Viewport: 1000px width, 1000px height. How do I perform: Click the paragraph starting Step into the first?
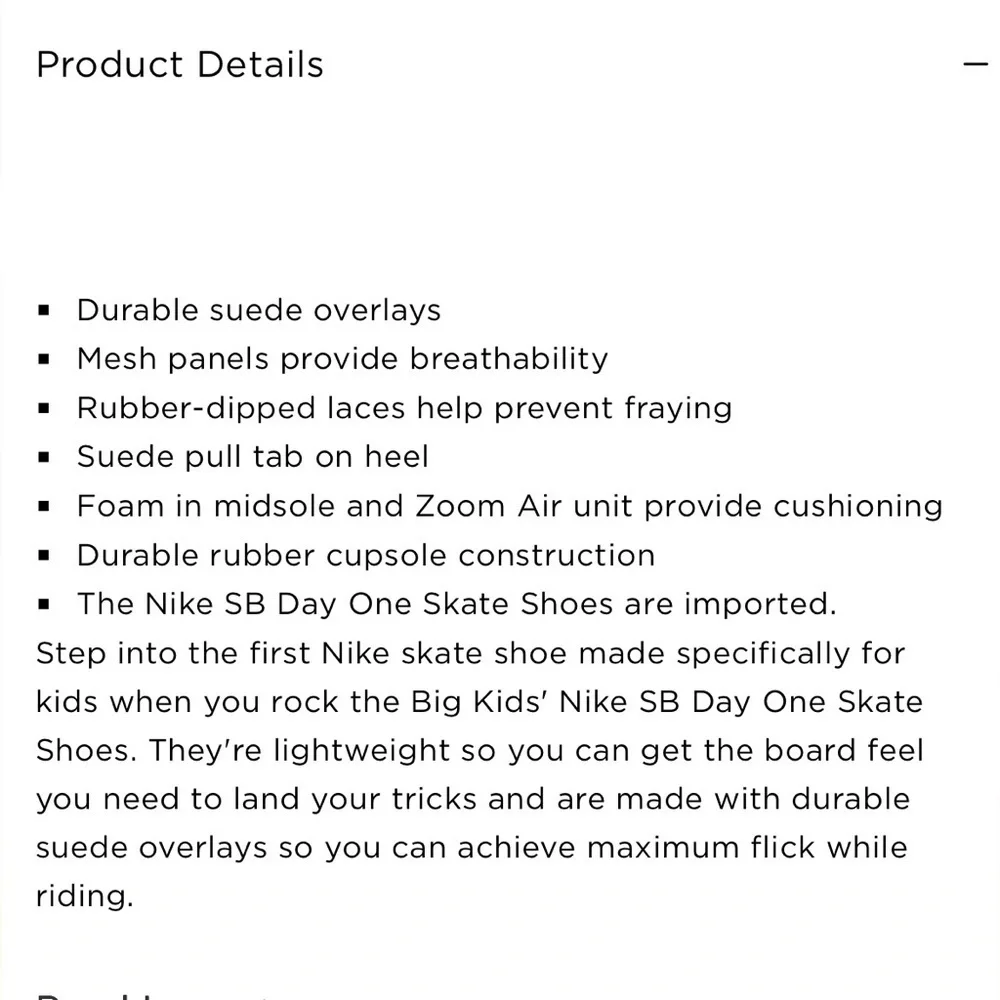tap(480, 775)
